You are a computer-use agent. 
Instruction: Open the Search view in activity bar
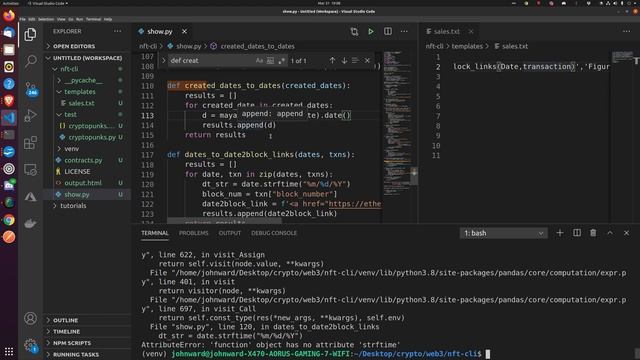point(30,62)
